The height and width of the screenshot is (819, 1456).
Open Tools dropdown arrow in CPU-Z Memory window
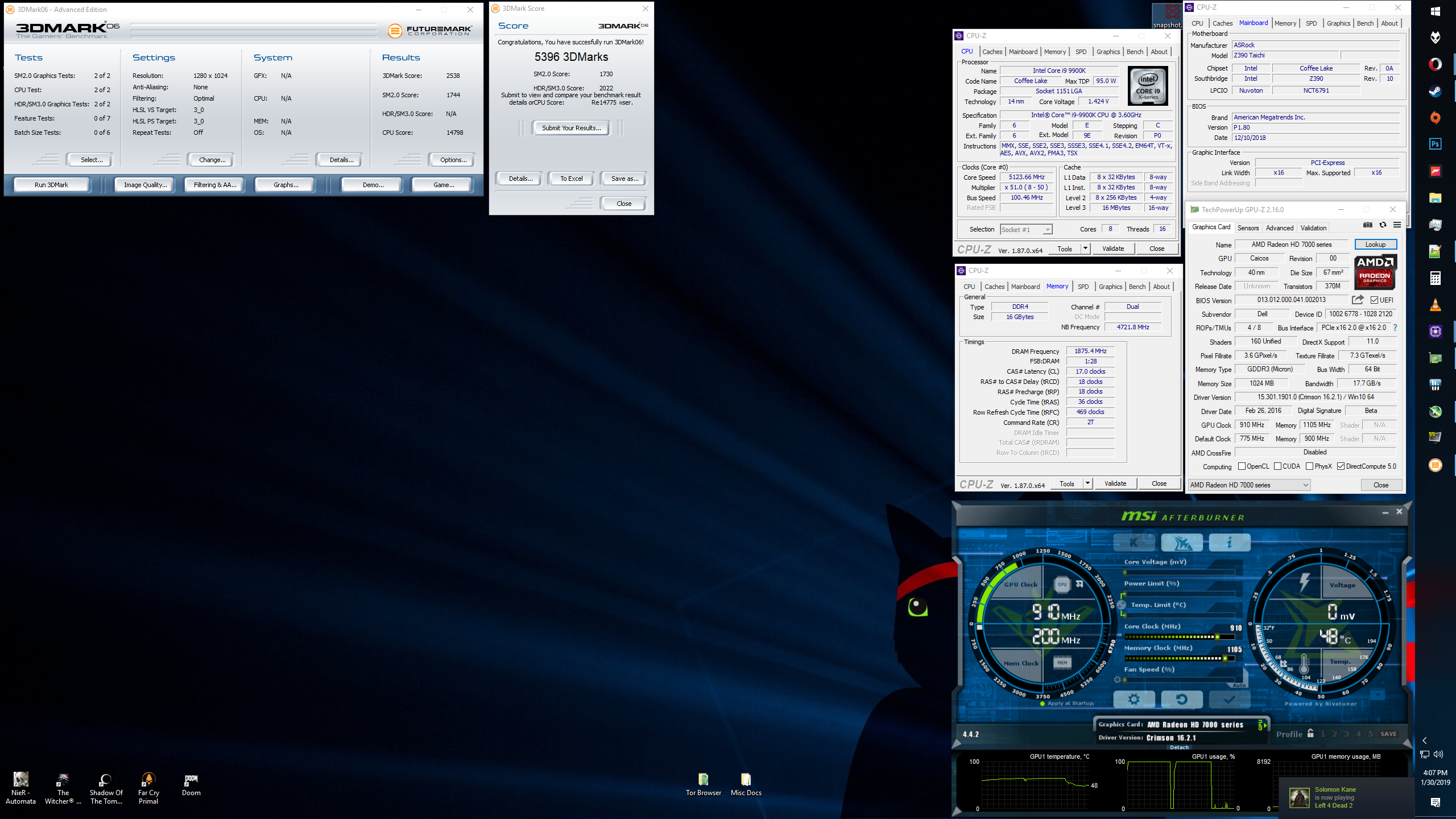coord(1087,483)
